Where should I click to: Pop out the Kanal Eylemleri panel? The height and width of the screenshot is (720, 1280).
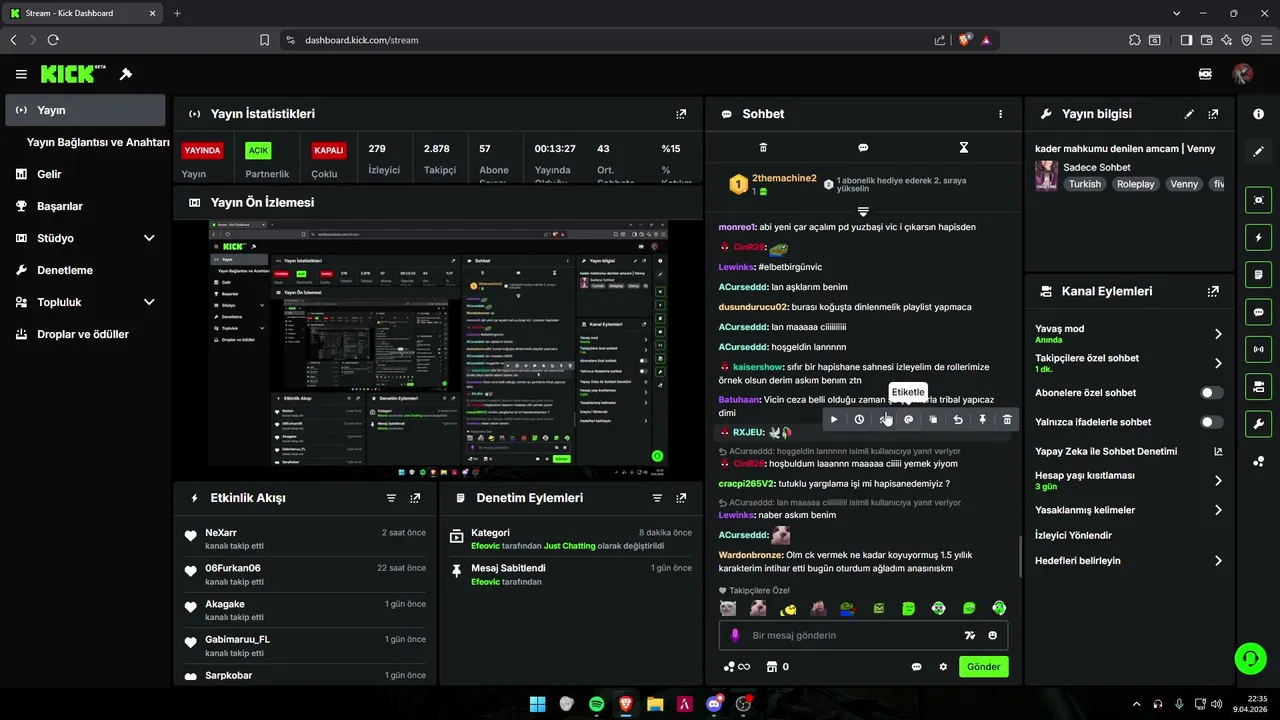[1213, 291]
